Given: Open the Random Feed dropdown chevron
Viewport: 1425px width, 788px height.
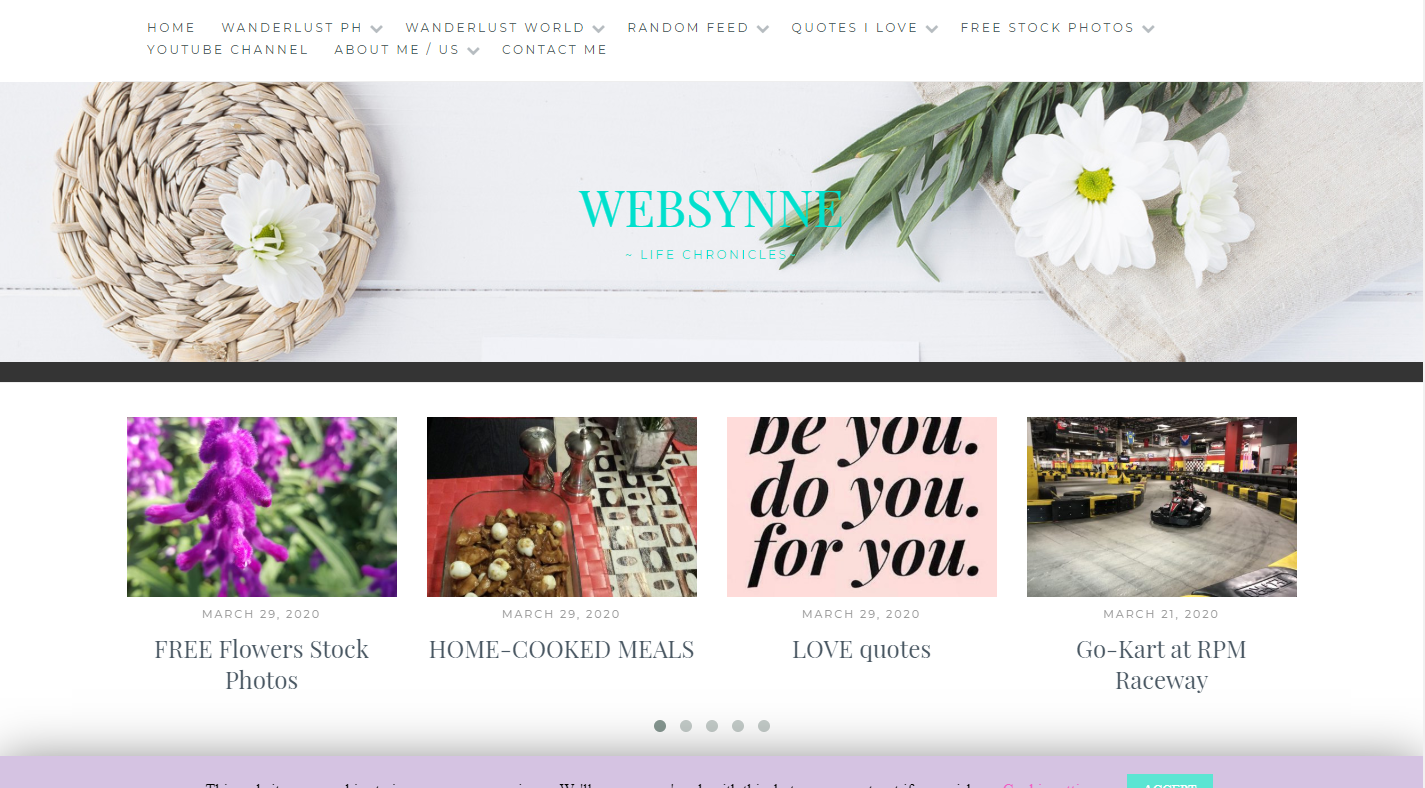Looking at the screenshot, I should (x=762, y=29).
